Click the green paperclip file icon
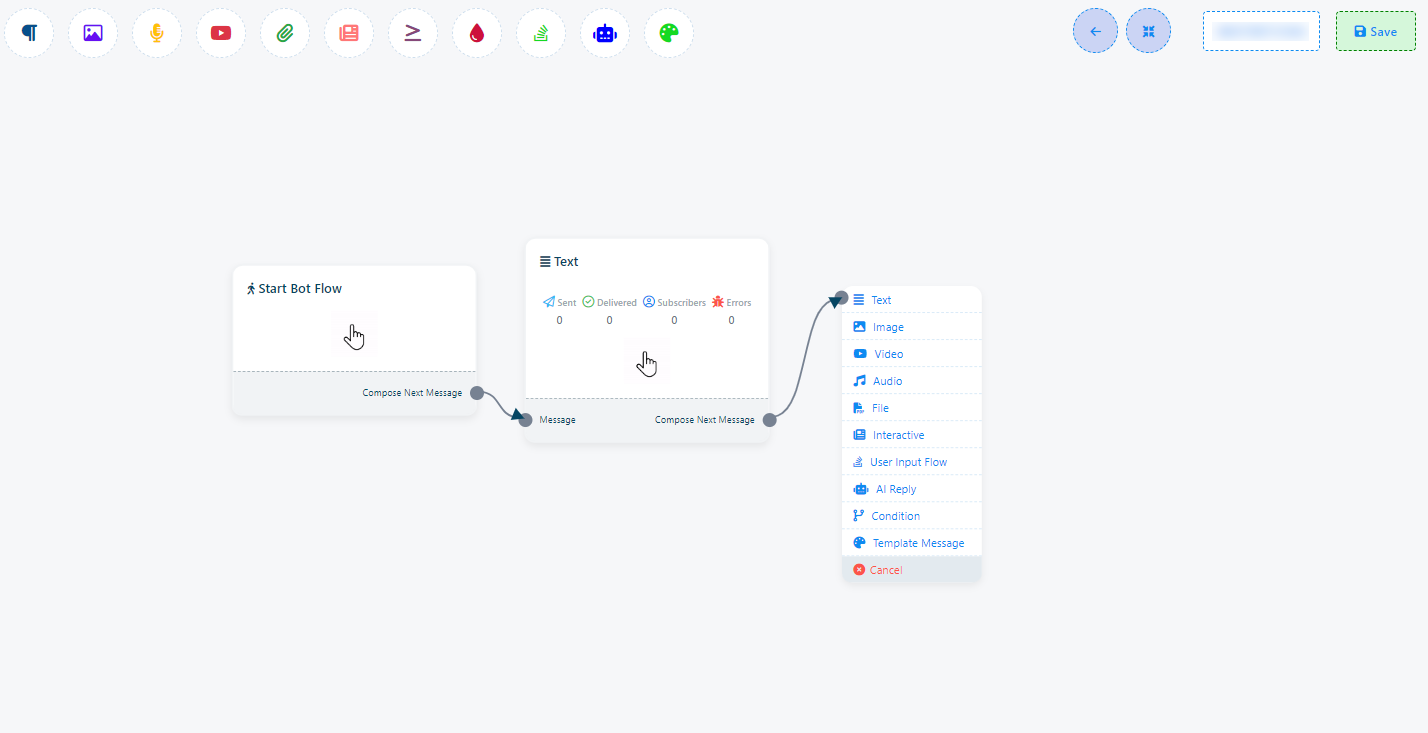The height and width of the screenshot is (733, 1428). [x=285, y=33]
